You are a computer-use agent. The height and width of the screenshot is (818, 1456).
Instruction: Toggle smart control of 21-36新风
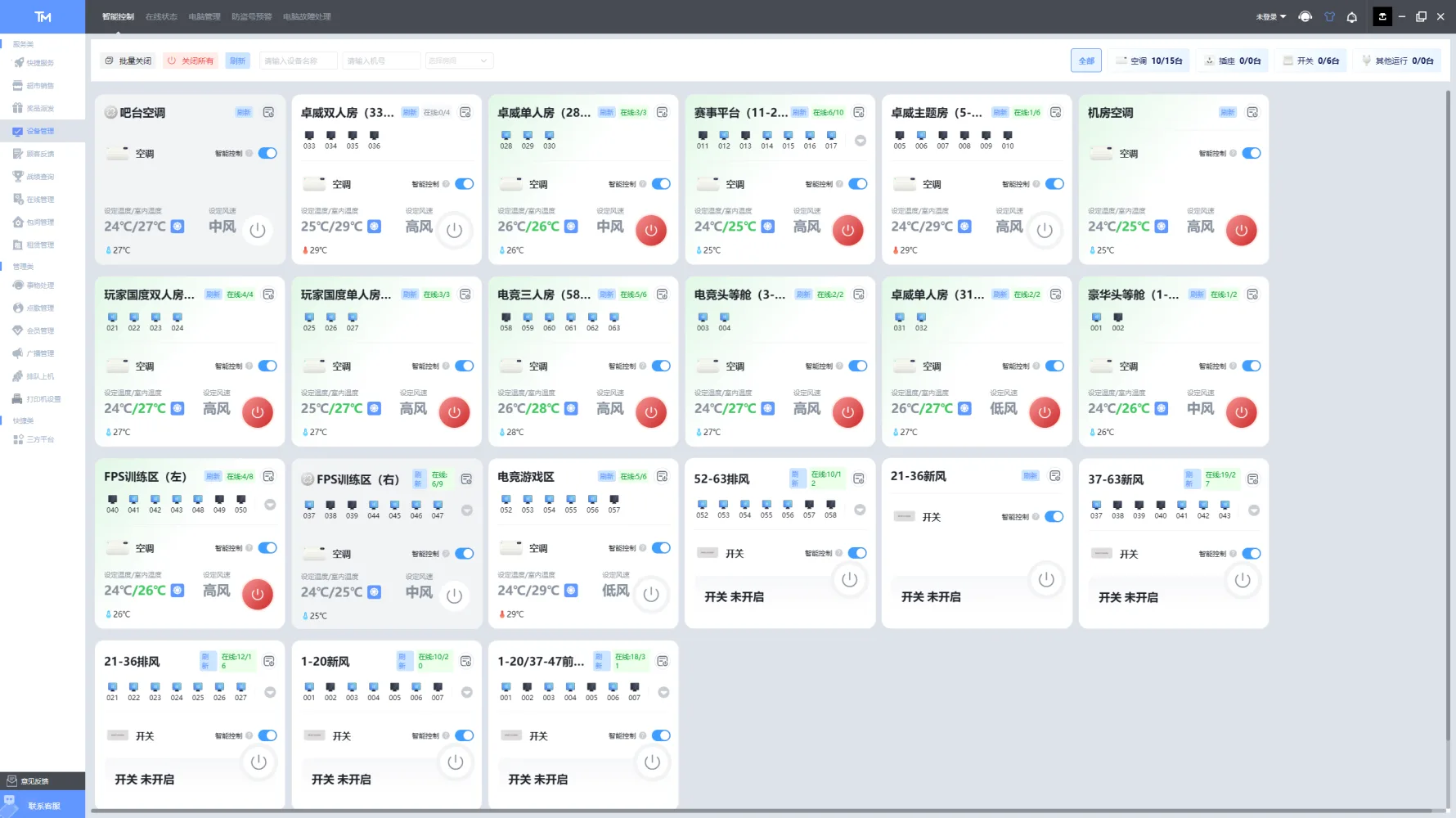pyautogui.click(x=1054, y=517)
